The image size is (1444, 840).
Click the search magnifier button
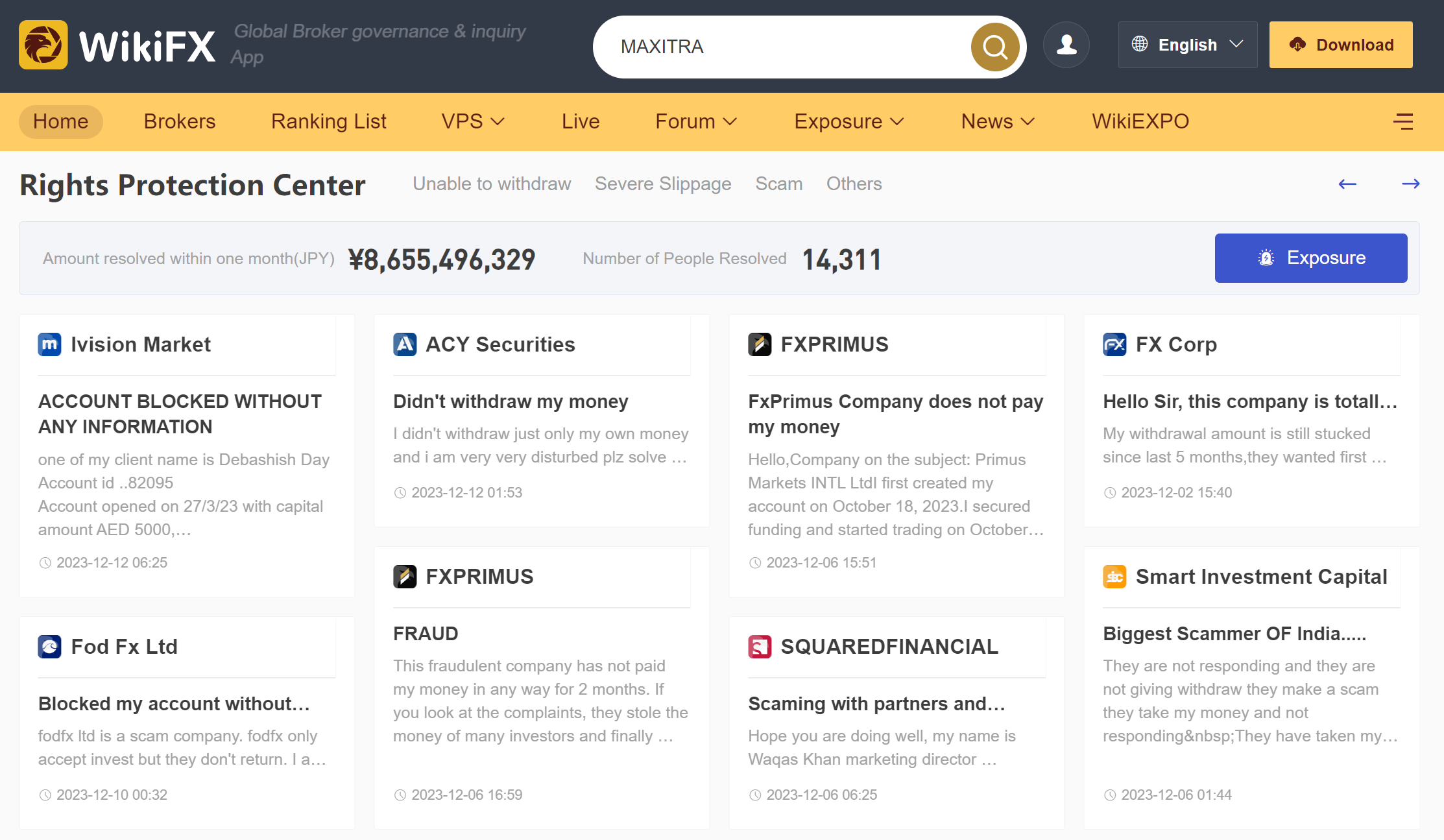pyautogui.click(x=994, y=47)
